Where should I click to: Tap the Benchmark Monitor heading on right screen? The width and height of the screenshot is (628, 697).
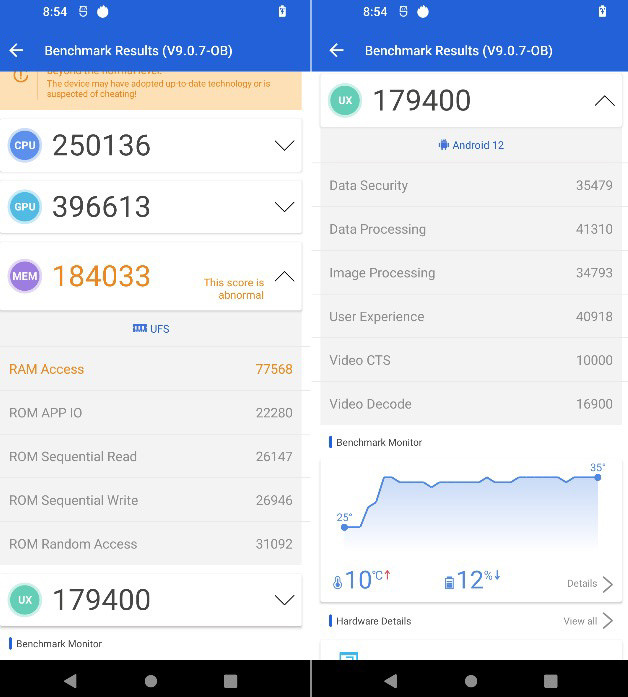click(379, 442)
